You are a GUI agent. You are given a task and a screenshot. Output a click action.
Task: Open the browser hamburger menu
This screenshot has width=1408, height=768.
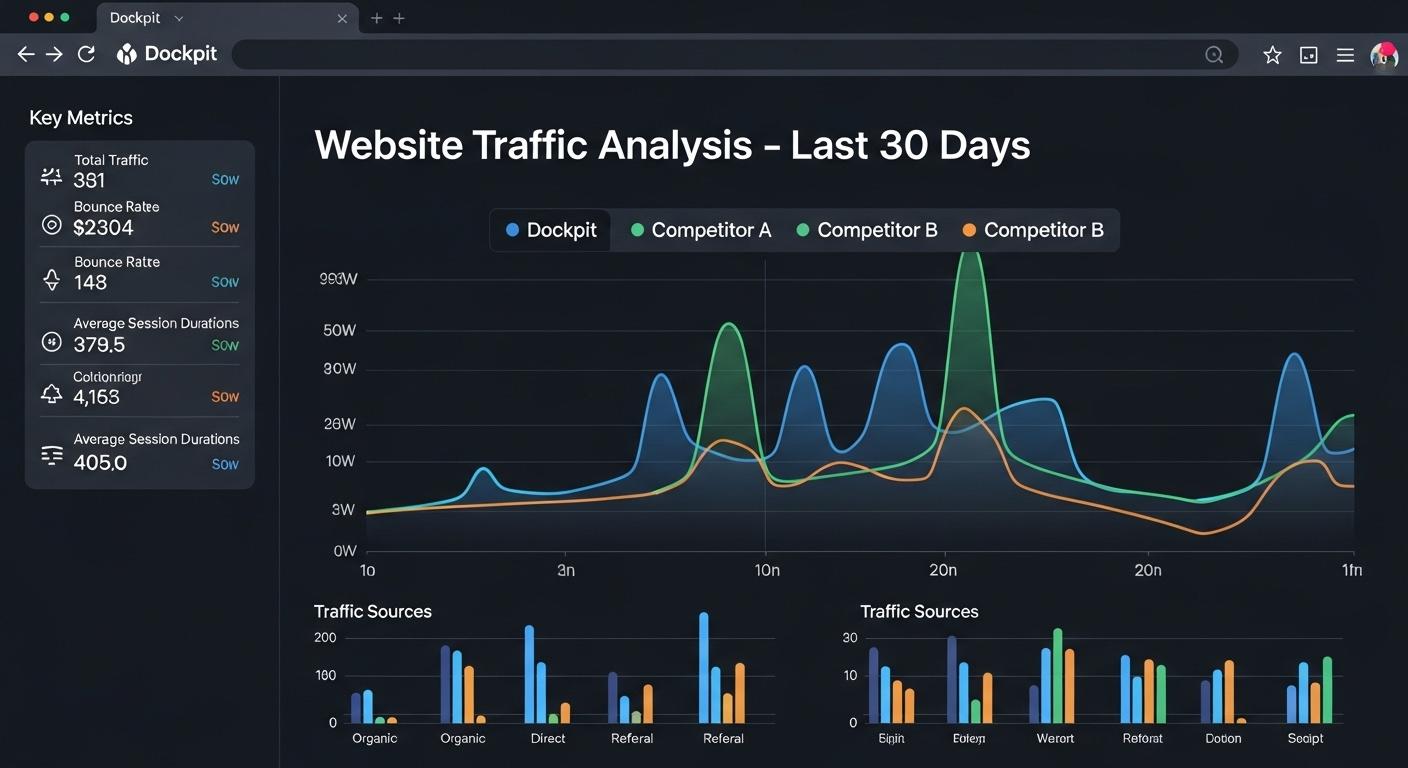coord(1345,55)
